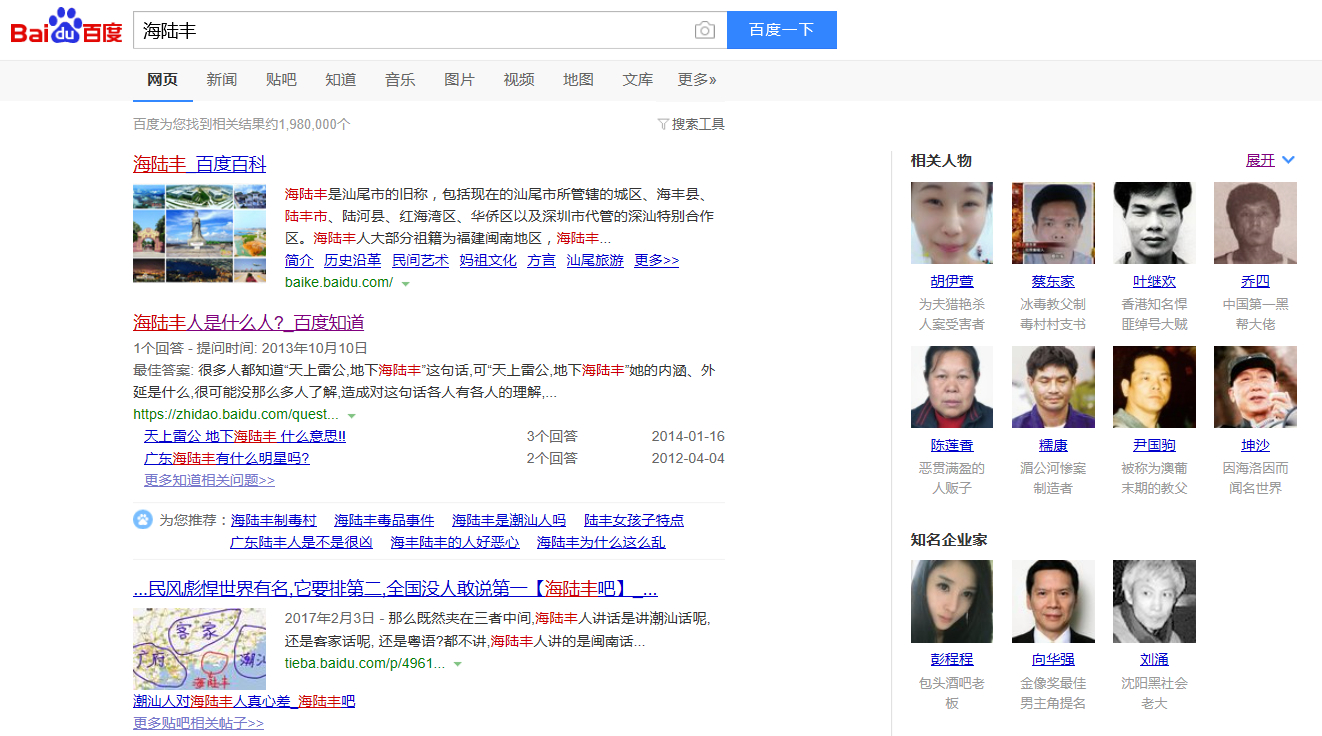Switch to the 图片 tab
The image size is (1322, 736).
pyautogui.click(x=459, y=80)
